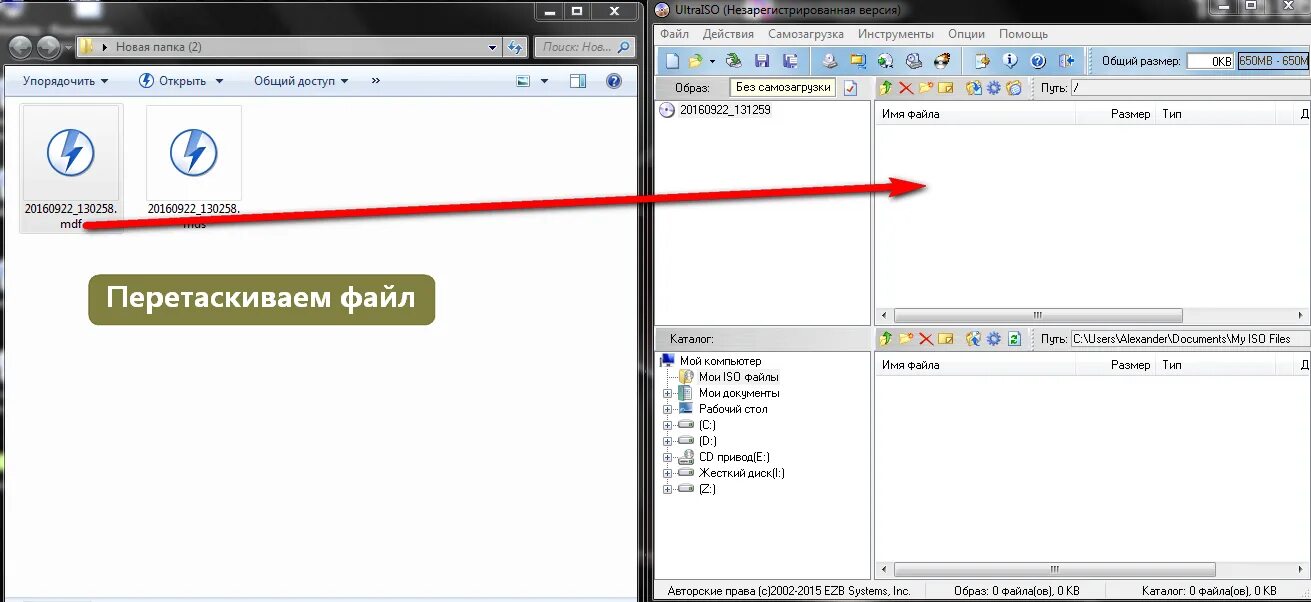
Task: Click the Open CD/DVD disc icon
Action: 734,61
